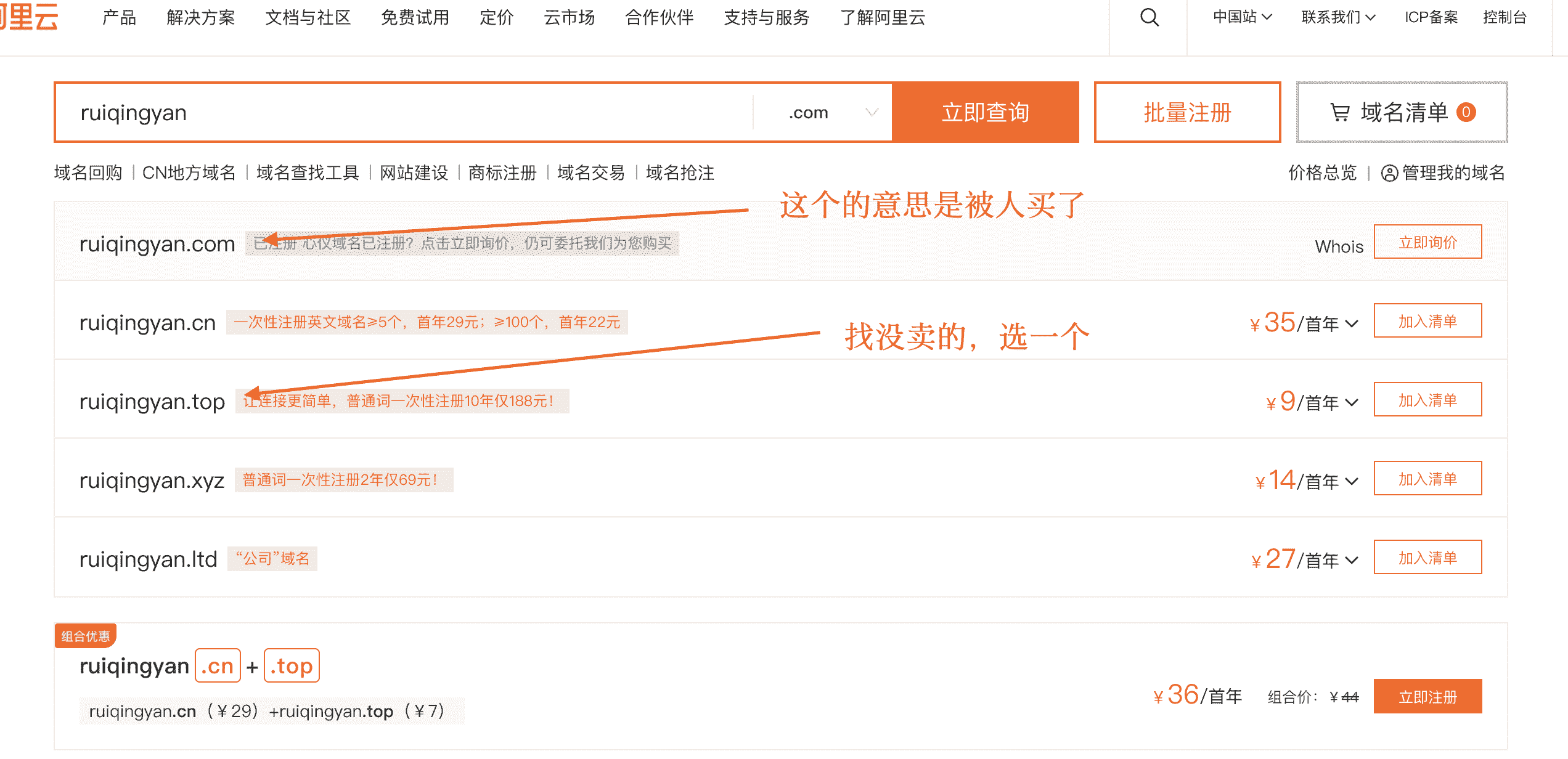Expand price options for ruiqingyan.cn

(1351, 323)
